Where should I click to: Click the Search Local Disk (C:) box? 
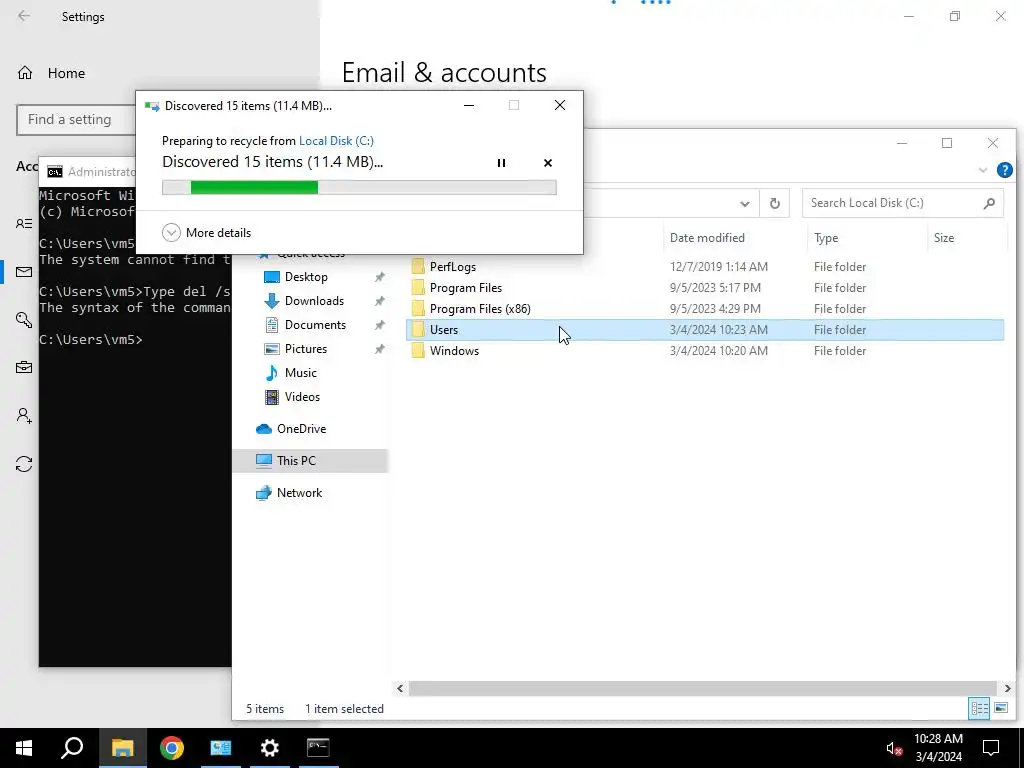[x=902, y=203]
